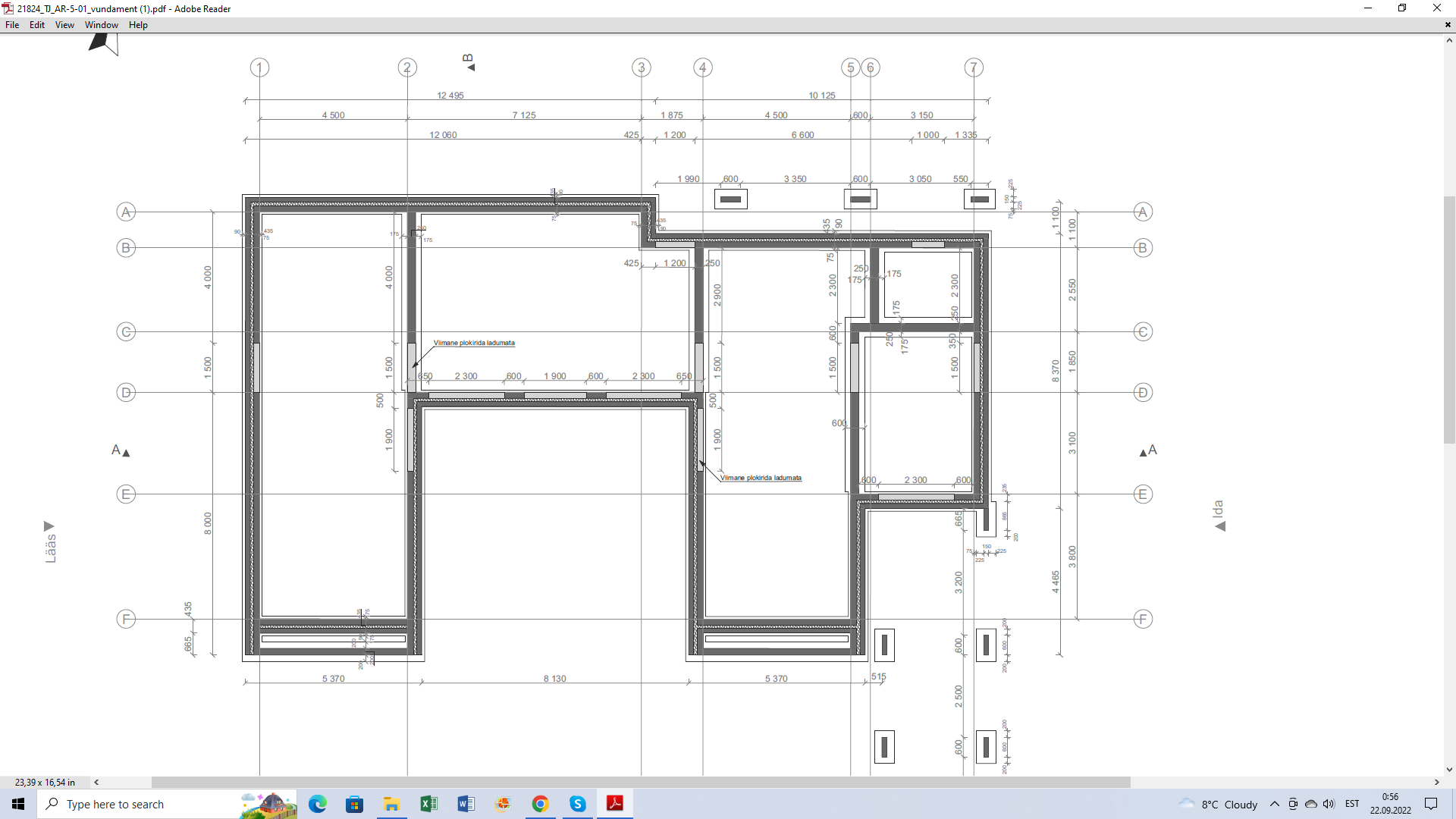Open the Window menu
The width and height of the screenshot is (1456, 819).
(101, 25)
